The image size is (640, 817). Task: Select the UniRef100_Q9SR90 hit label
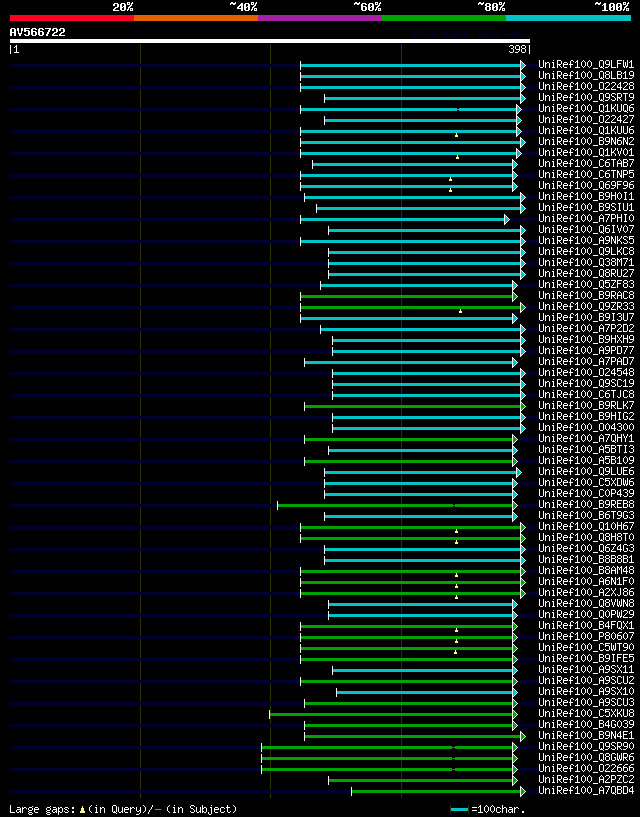pos(586,747)
